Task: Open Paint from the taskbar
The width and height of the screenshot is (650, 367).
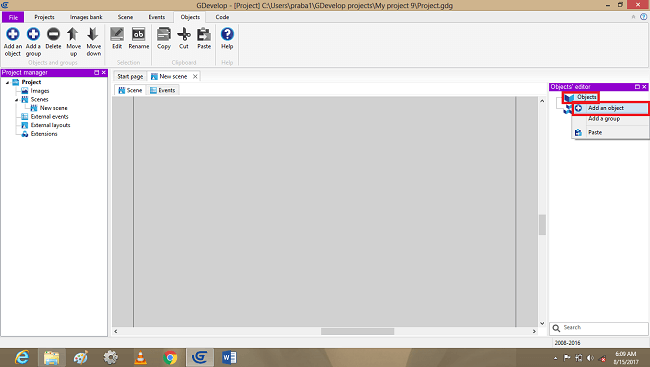Action: click(80, 357)
